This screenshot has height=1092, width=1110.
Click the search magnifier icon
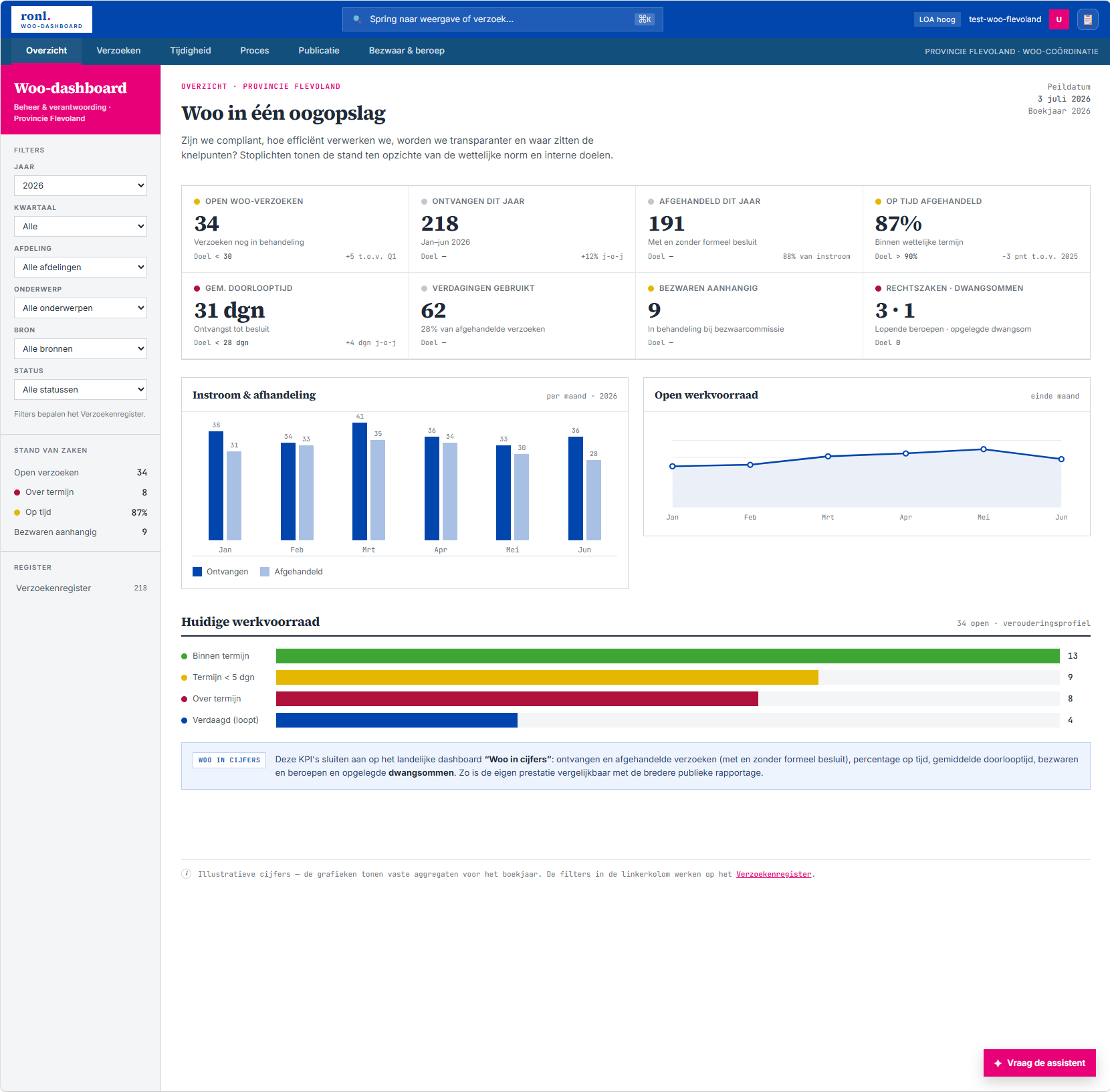point(357,19)
